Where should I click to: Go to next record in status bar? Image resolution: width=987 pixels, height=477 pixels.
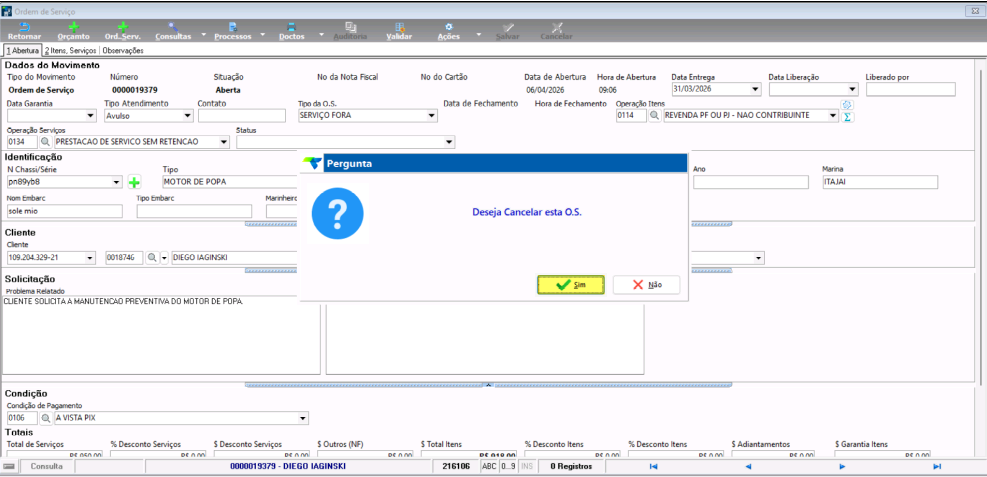click(842, 467)
